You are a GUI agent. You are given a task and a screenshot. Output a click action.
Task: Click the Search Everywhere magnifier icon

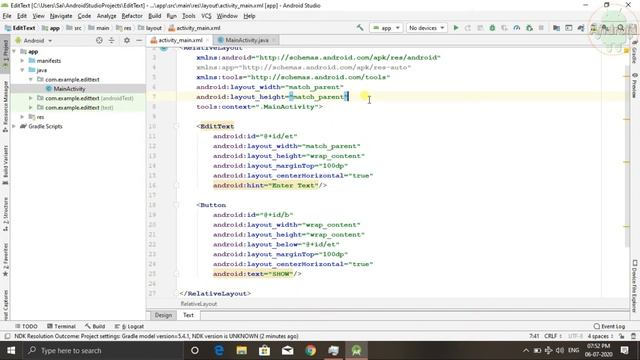pyautogui.click(x=621, y=28)
